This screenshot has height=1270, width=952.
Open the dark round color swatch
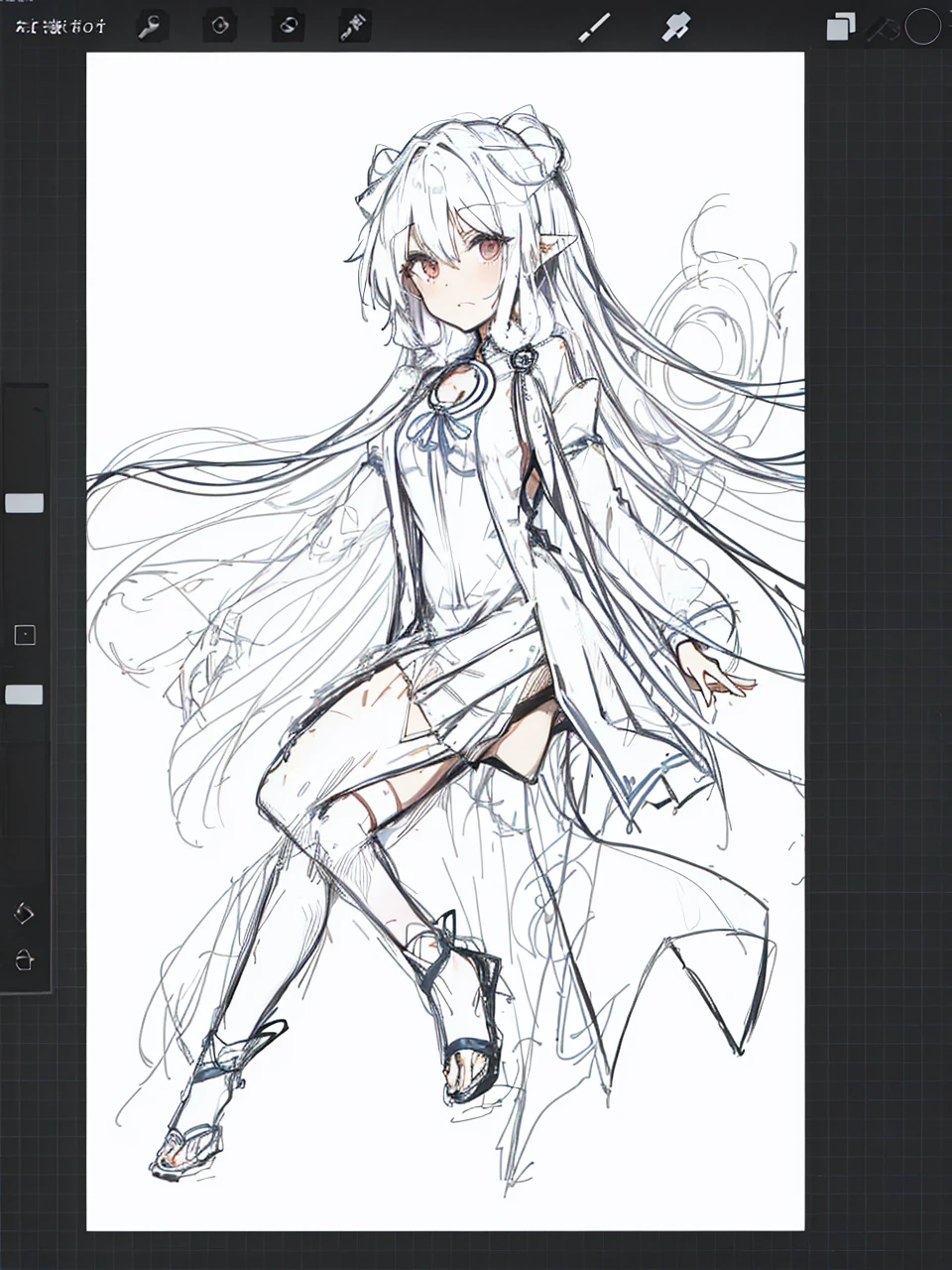pos(922,27)
